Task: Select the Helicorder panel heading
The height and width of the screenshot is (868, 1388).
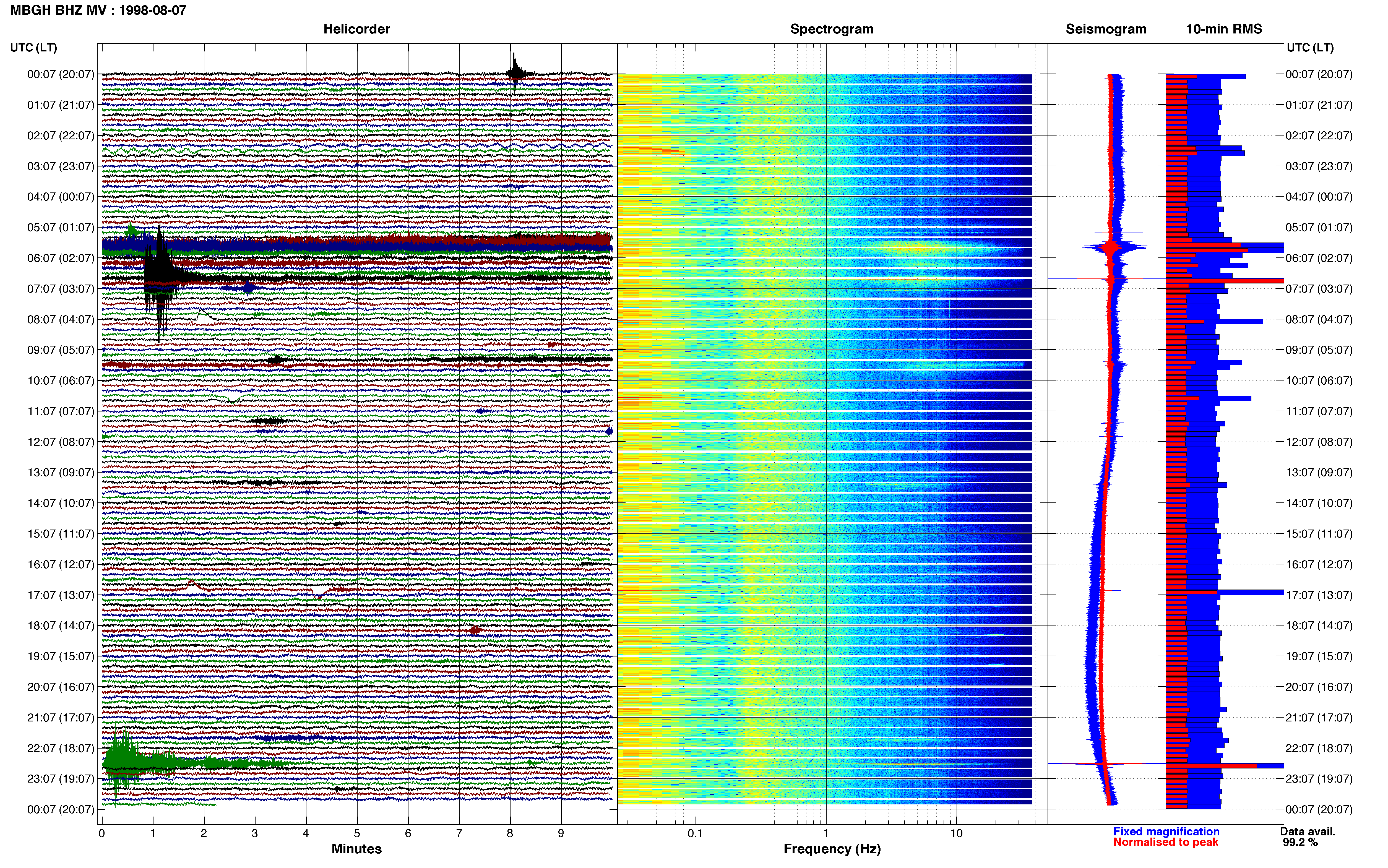Action: [356, 29]
